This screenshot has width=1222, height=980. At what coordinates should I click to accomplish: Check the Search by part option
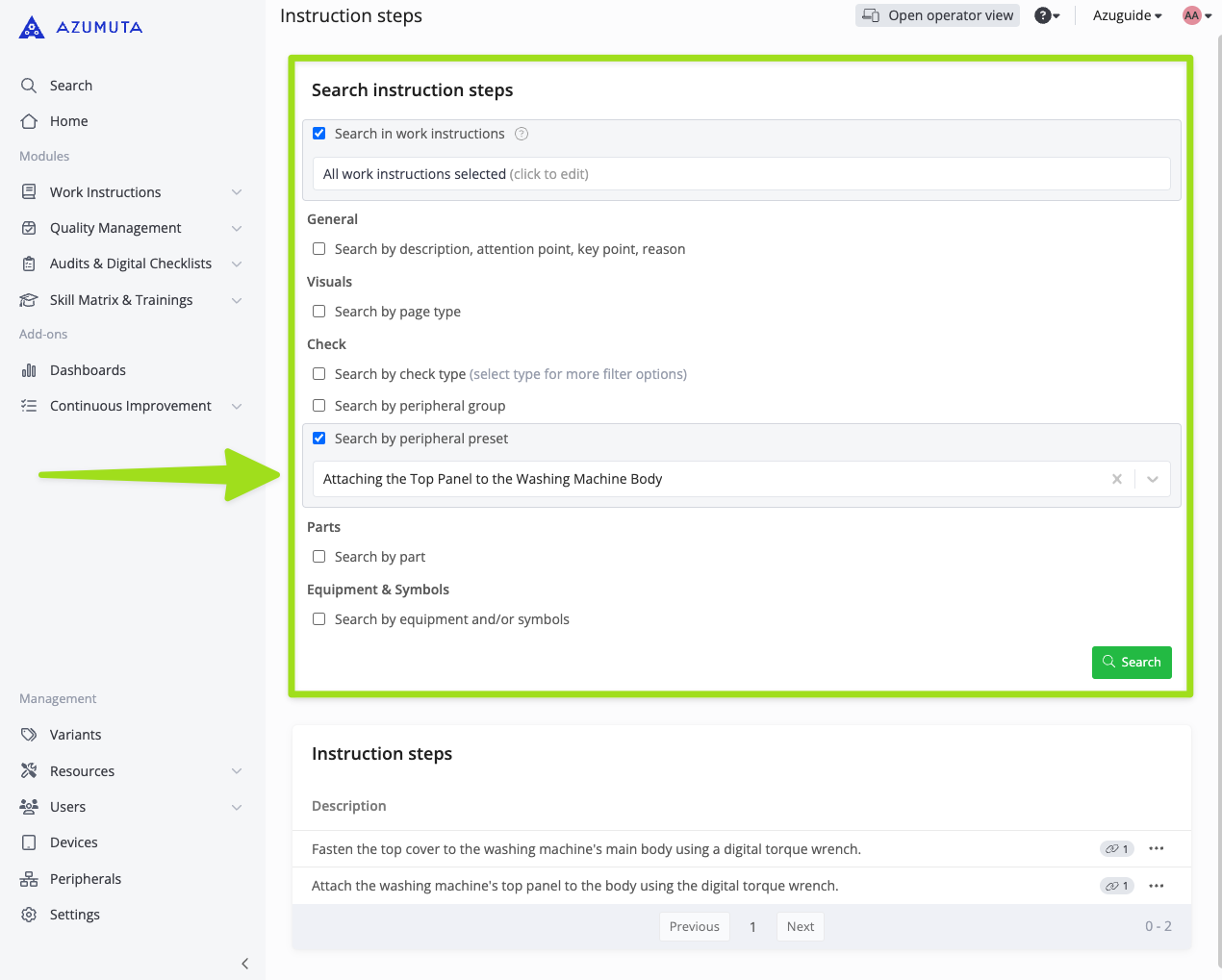coord(318,556)
